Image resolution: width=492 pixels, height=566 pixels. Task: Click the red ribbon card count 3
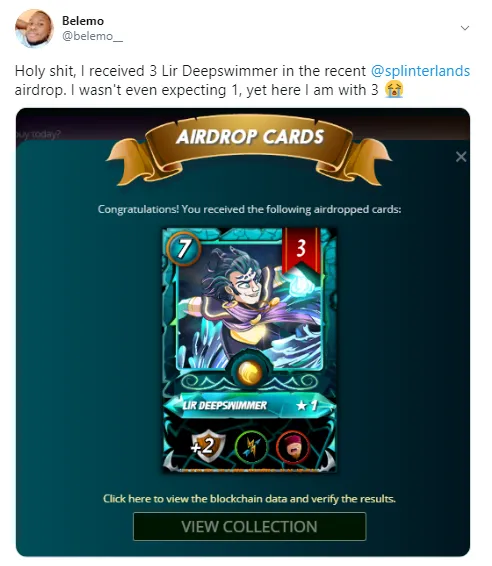[x=301, y=249]
